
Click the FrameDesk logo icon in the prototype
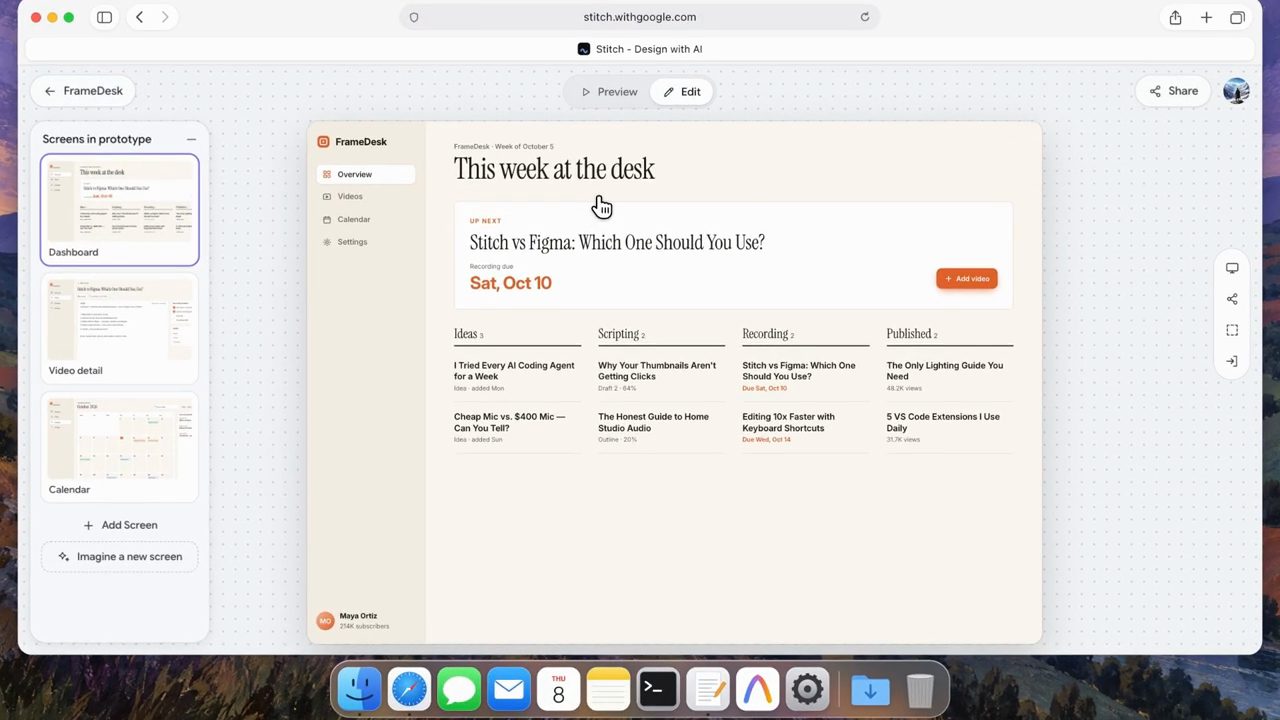click(x=323, y=142)
